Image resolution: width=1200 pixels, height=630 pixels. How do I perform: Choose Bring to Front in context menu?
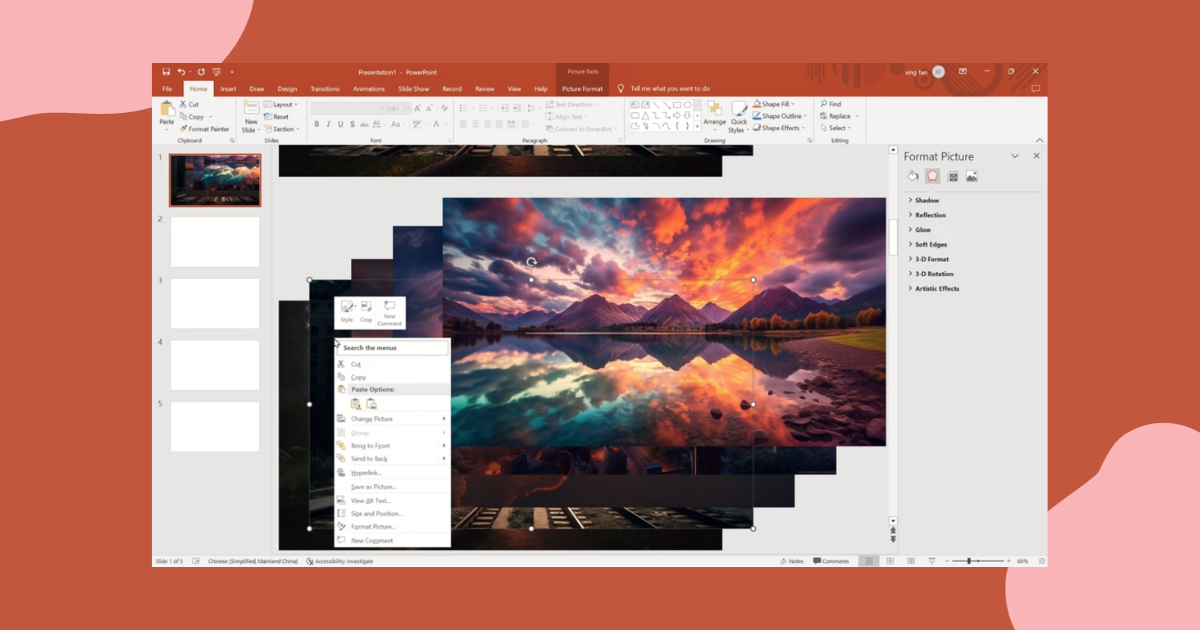click(x=392, y=446)
